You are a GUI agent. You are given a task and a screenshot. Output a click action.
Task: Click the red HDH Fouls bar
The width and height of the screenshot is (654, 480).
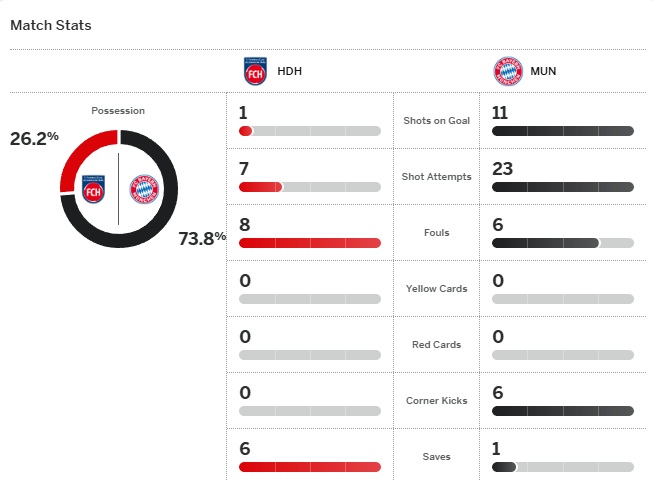[310, 243]
